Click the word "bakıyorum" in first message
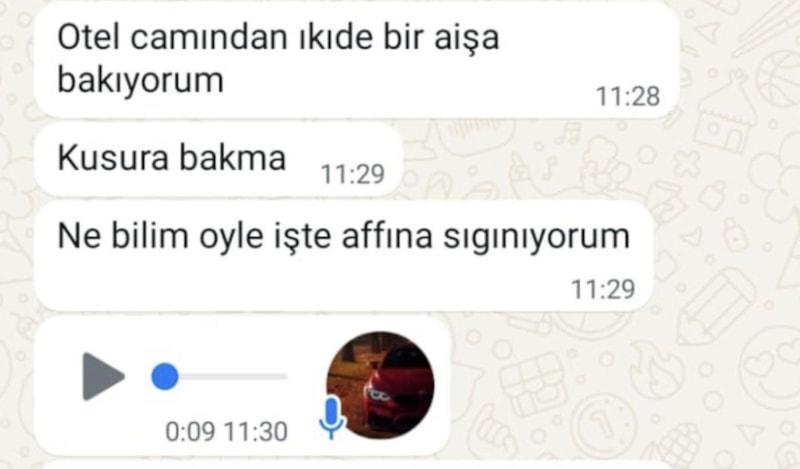 pos(140,80)
